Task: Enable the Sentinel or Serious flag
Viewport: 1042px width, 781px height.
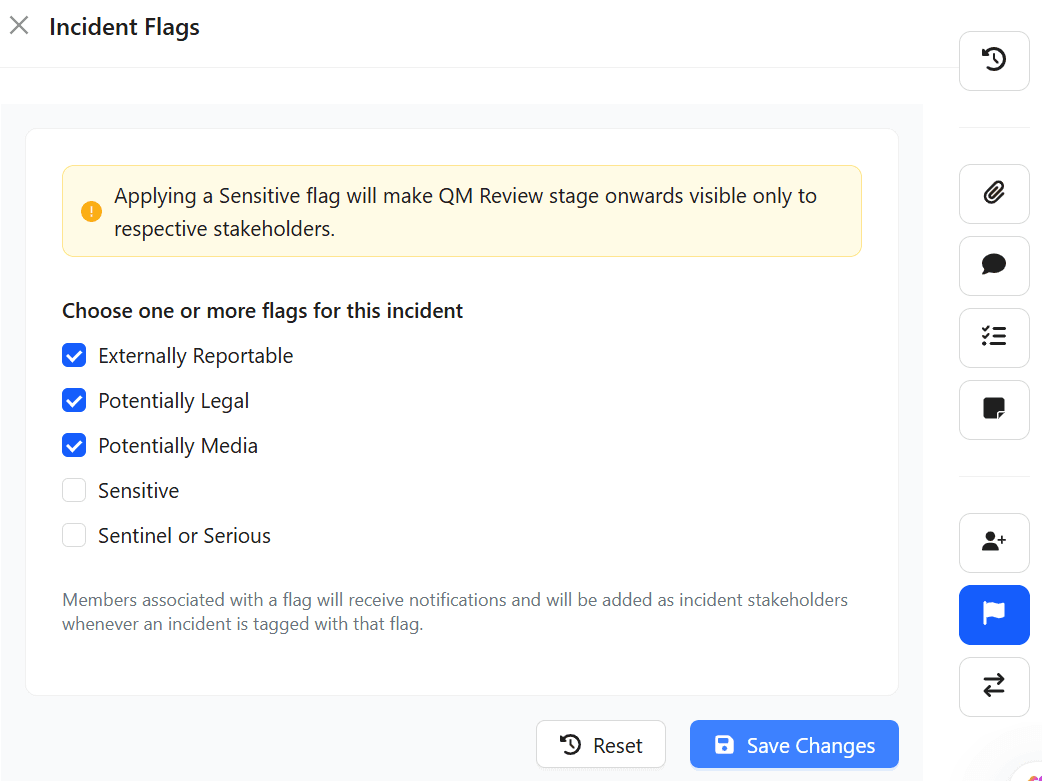Action: coord(74,535)
